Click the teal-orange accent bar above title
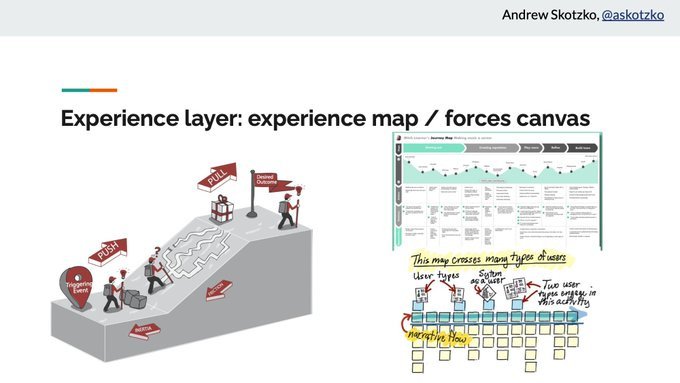 89,90
